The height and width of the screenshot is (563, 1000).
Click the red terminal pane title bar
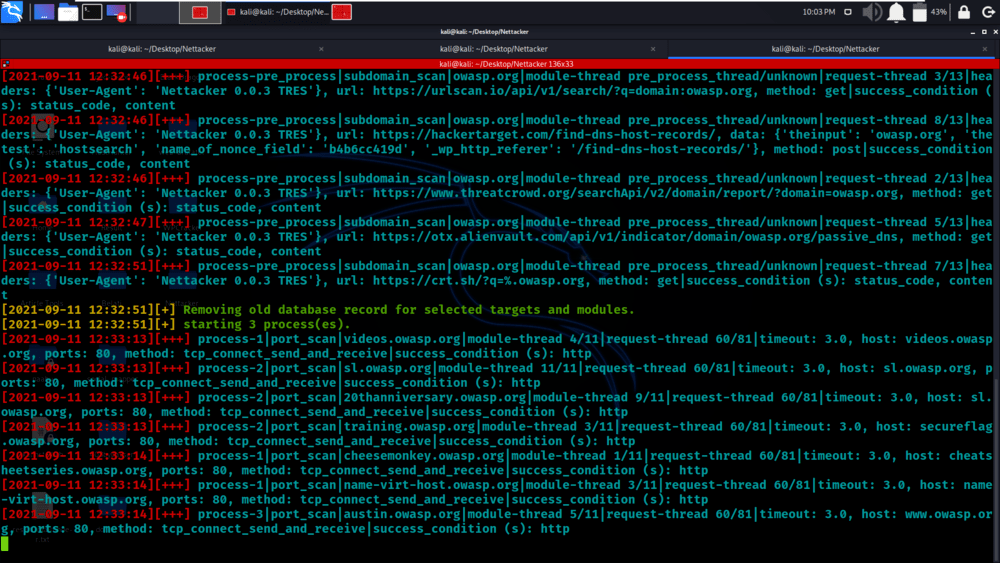point(500,64)
